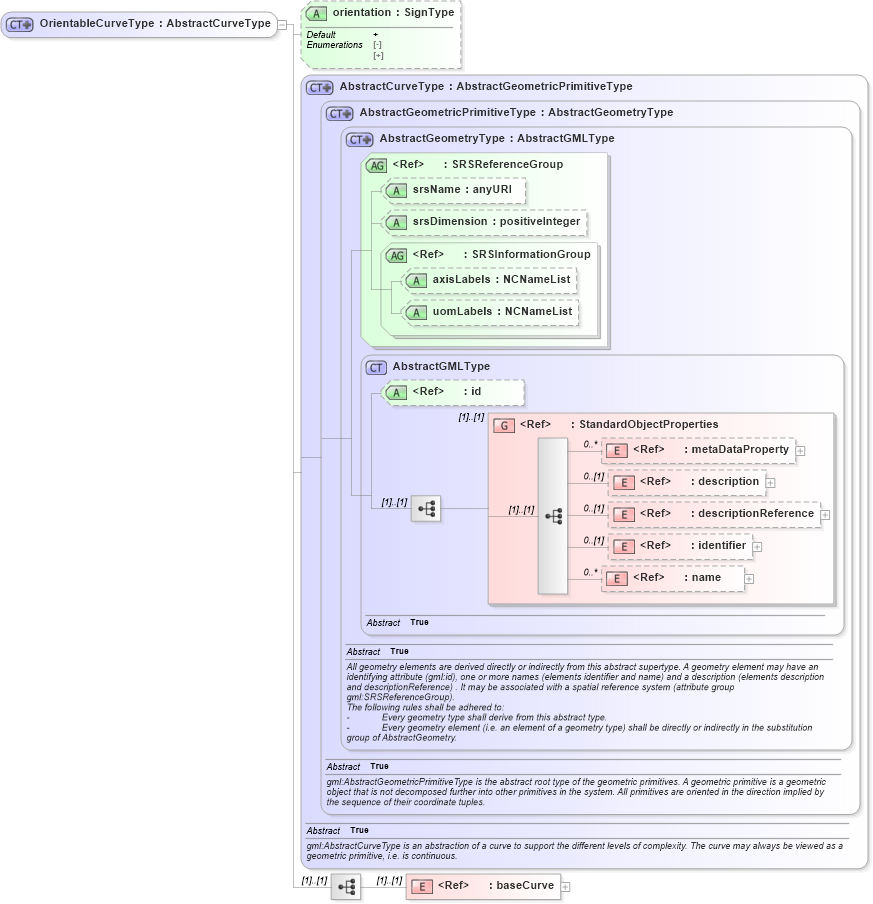Collapse the OrientableCurveType node
The width and height of the screenshot is (873, 904).
click(x=283, y=25)
